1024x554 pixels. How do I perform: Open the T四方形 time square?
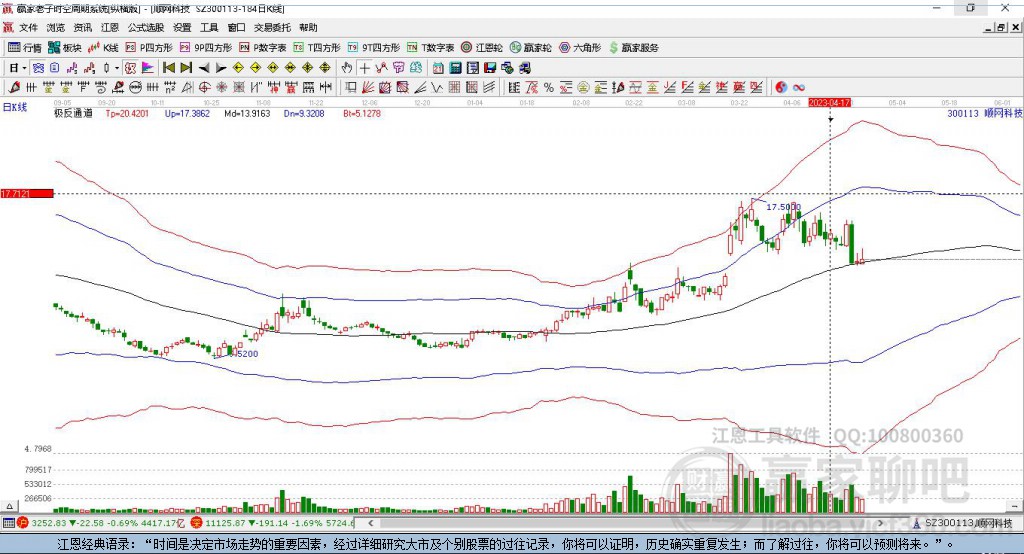click(x=317, y=48)
